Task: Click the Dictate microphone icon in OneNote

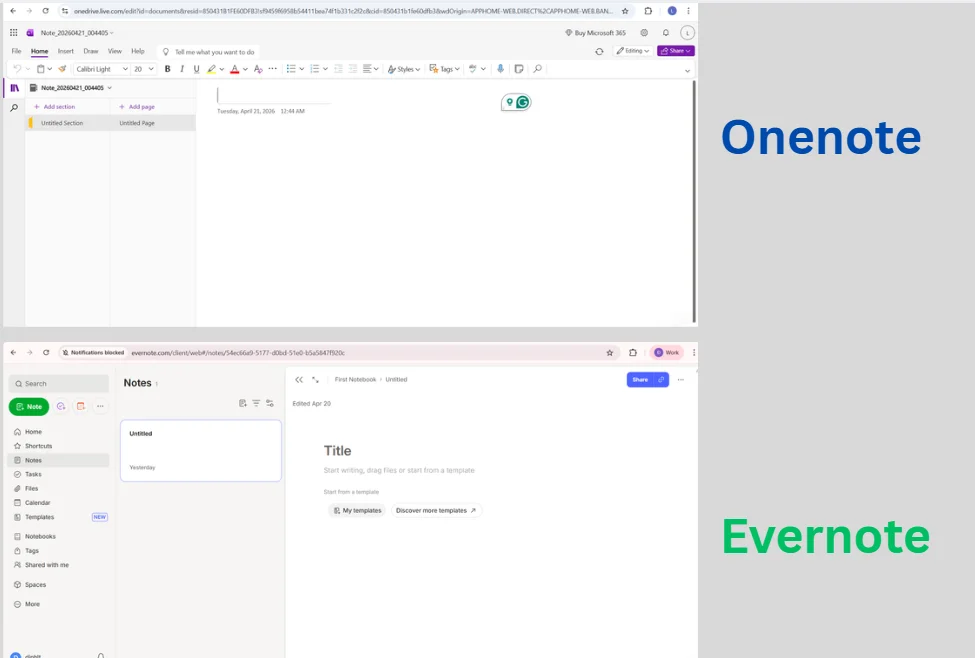Action: tap(501, 69)
